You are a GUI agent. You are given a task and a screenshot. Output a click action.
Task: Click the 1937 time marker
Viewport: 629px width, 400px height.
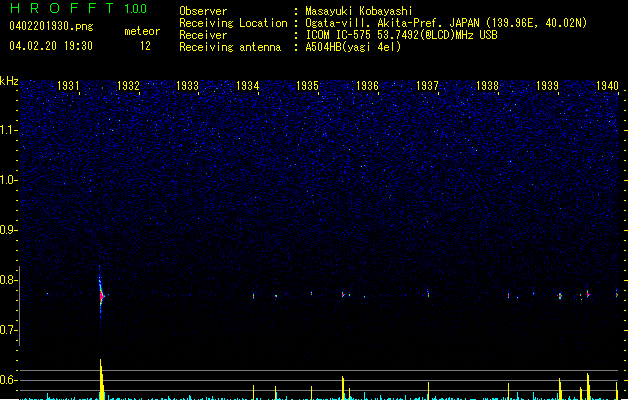coord(427,86)
